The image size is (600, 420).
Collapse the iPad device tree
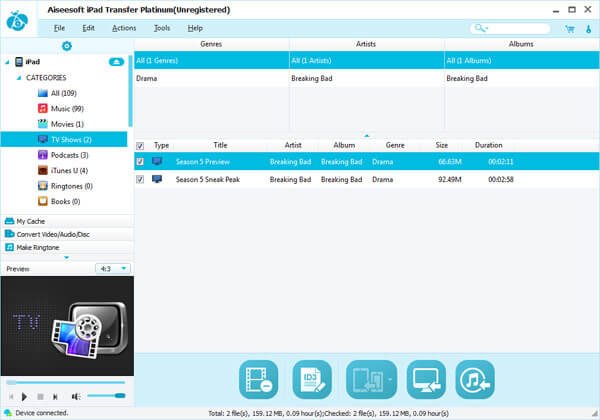pos(7,62)
